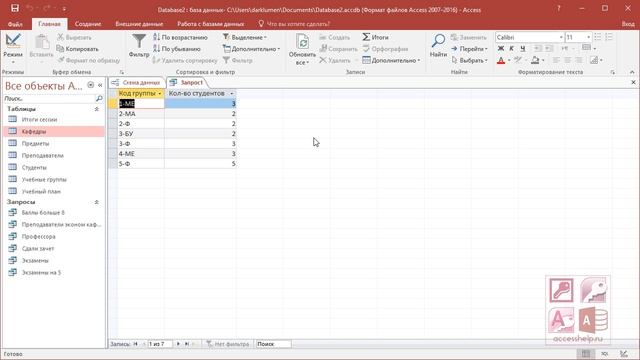Image resolution: width=640 pixels, height=360 pixels.
Task: Open Calibri font name combo box
Action: [x=529, y=38]
